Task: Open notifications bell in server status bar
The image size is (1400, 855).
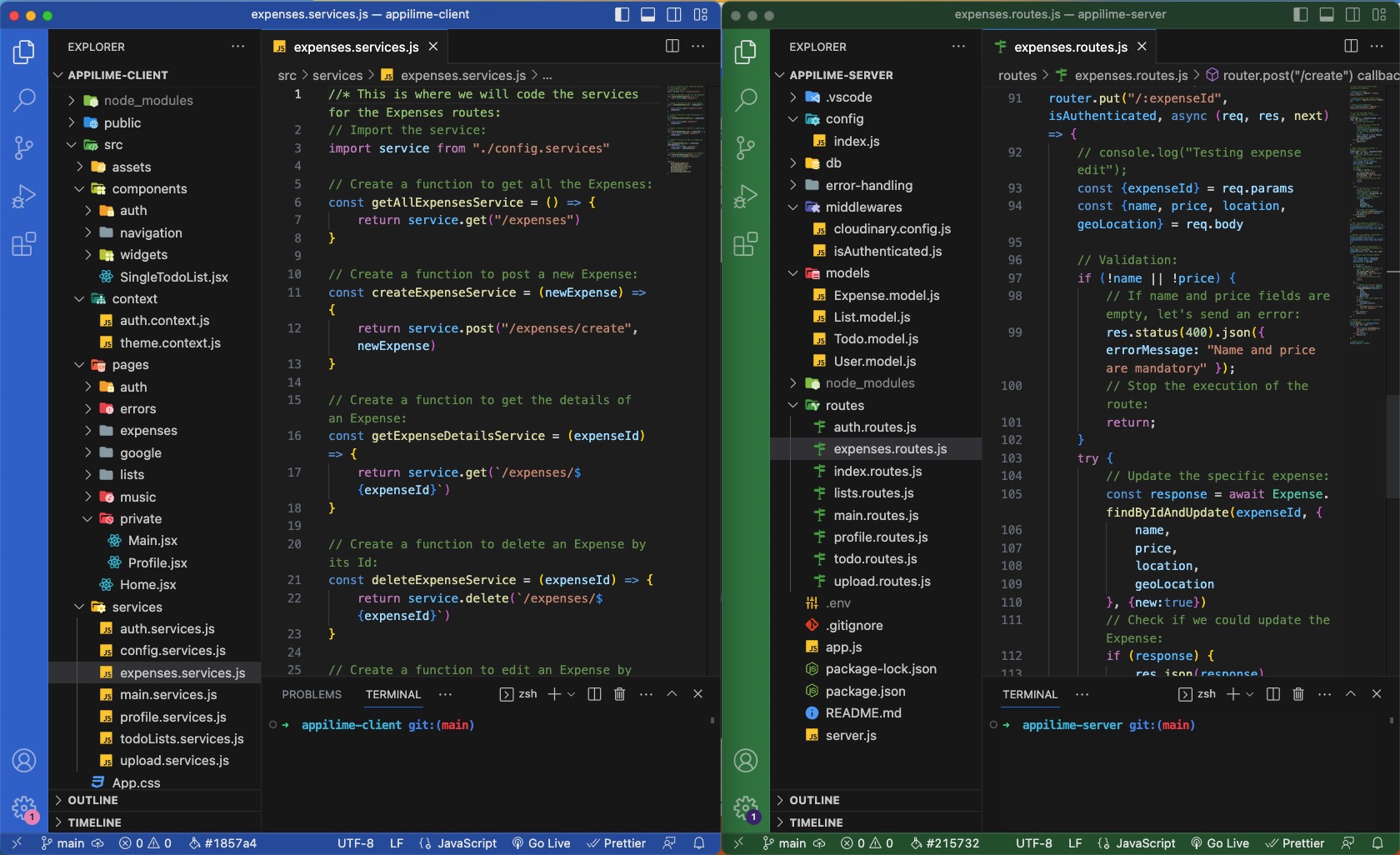Action: (1377, 843)
